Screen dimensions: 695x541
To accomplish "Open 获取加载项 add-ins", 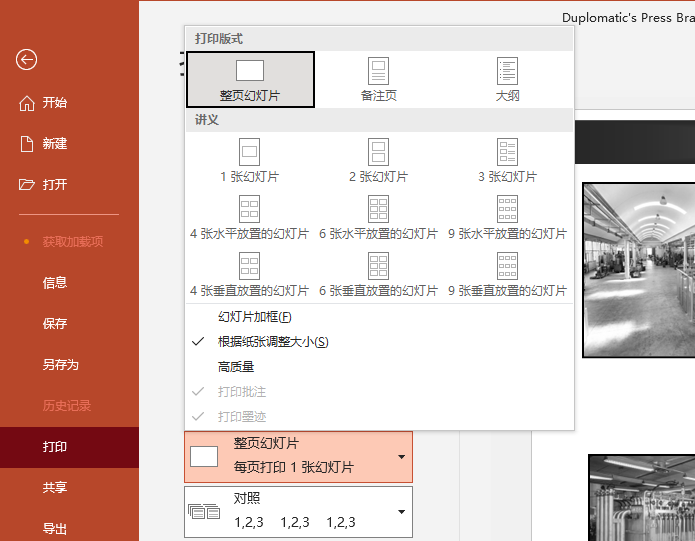I will click(69, 241).
